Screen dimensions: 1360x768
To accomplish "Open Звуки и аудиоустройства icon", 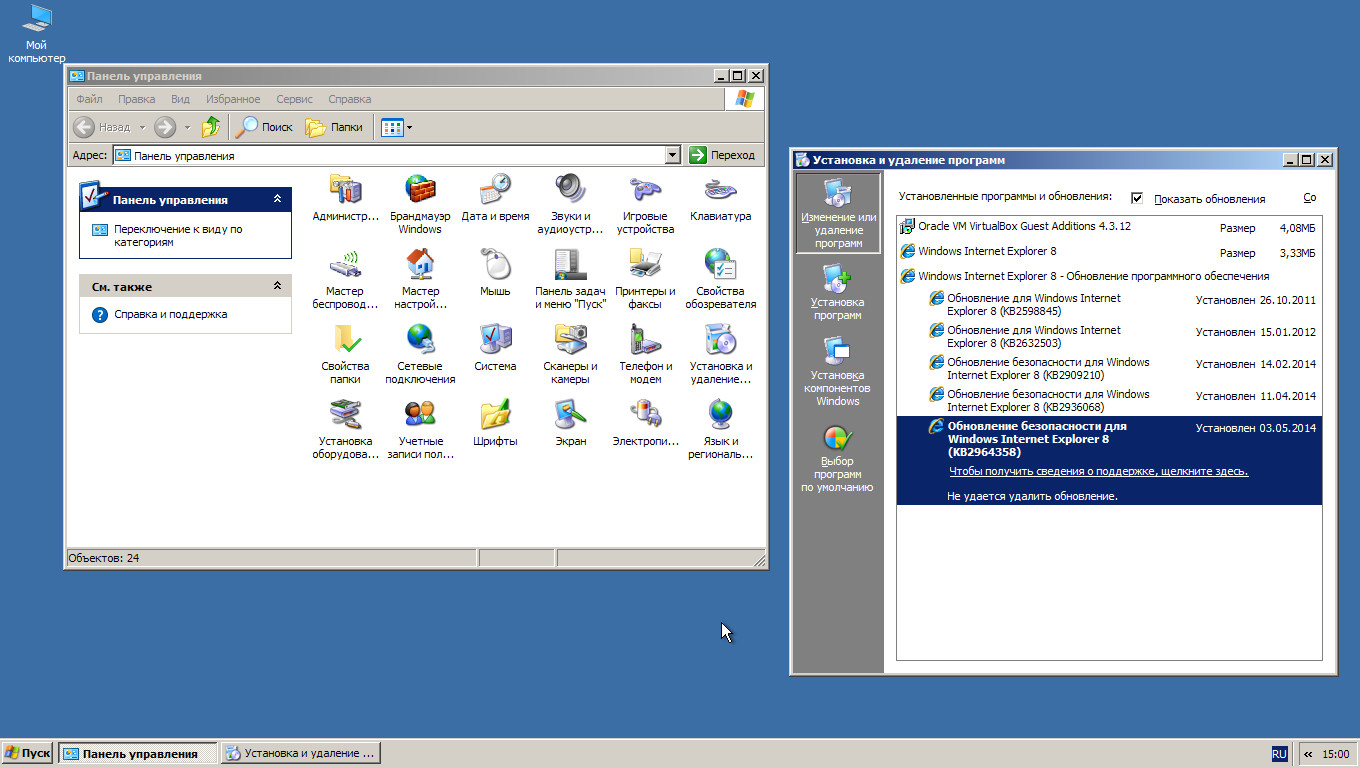I will [570, 203].
